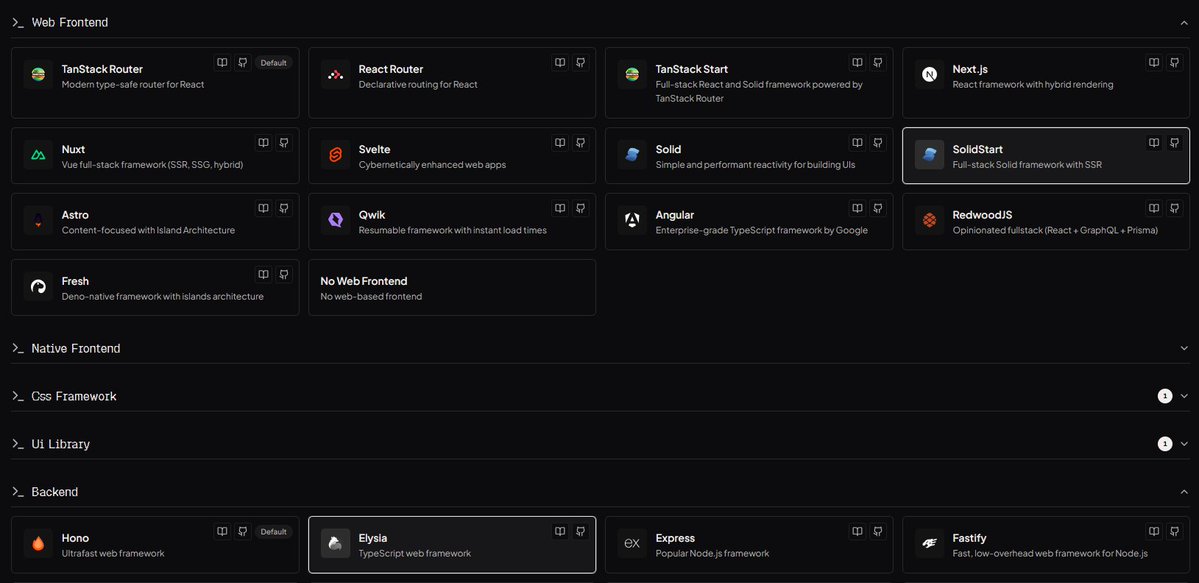The width and height of the screenshot is (1199, 583).
Task: Click text "Opinionated fullstack (React + GraphQL + Prisma)"
Action: click(1055, 230)
